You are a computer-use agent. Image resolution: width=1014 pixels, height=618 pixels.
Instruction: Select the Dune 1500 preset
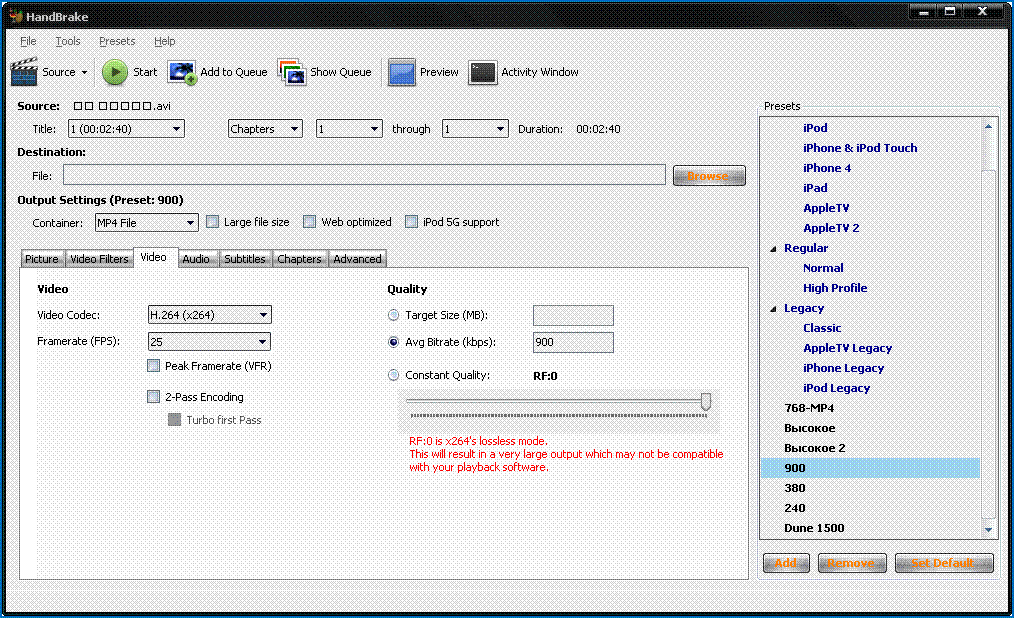click(x=814, y=528)
